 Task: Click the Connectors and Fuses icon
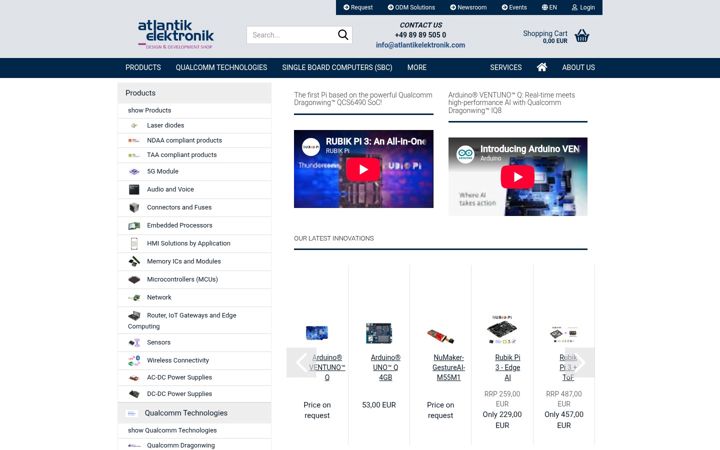coord(134,208)
